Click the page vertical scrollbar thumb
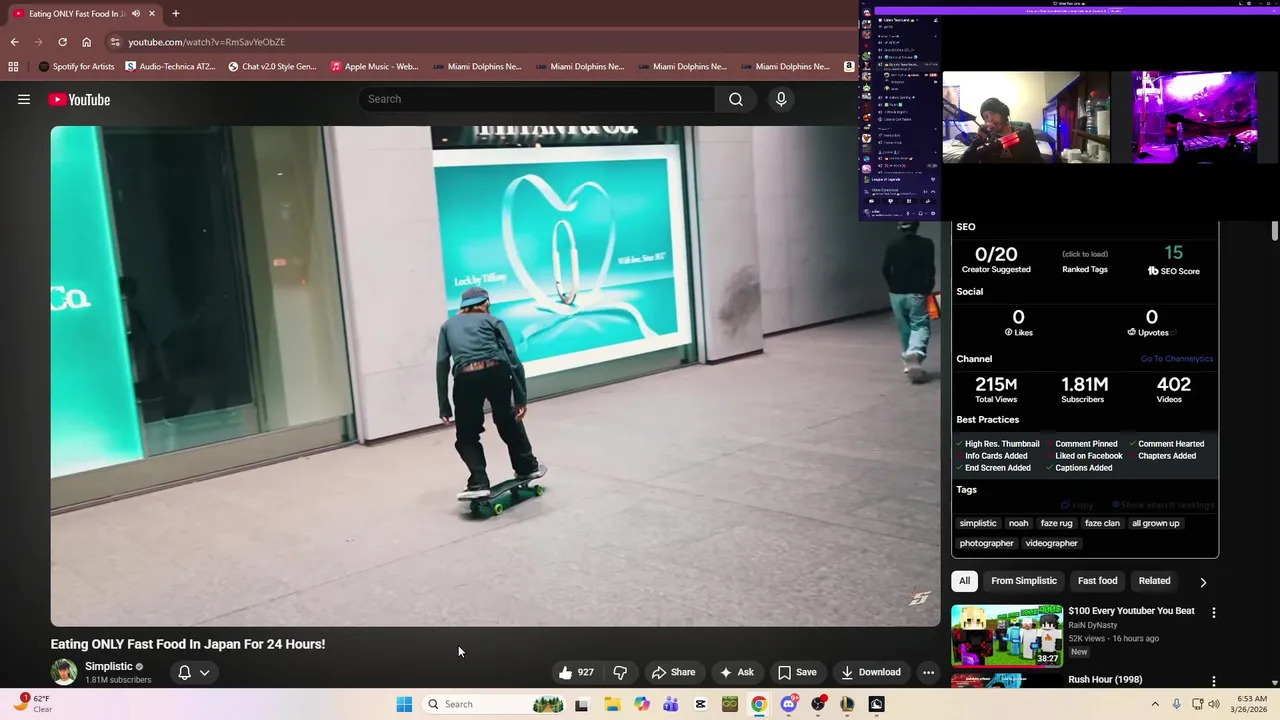 pos(1274,231)
